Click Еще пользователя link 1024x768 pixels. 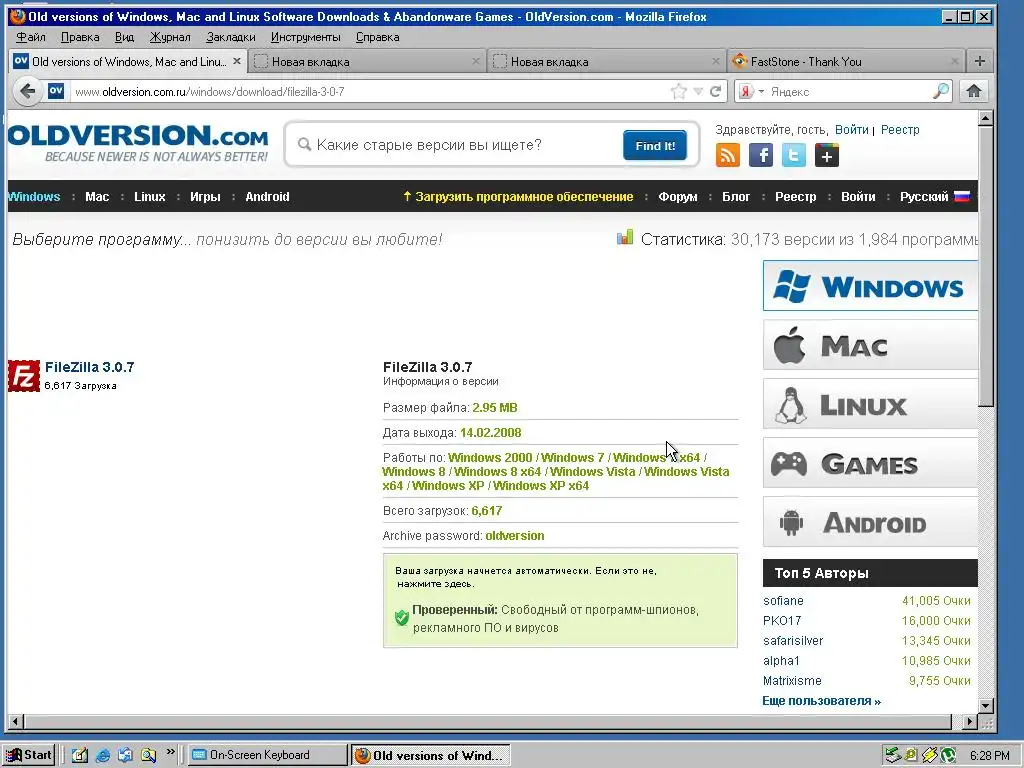[x=822, y=701]
